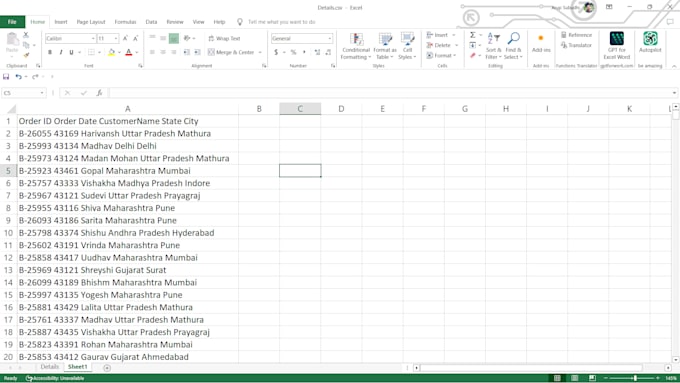Screen dimensions: 680x383
Task: Toggle Align Left
Action: (152, 52)
